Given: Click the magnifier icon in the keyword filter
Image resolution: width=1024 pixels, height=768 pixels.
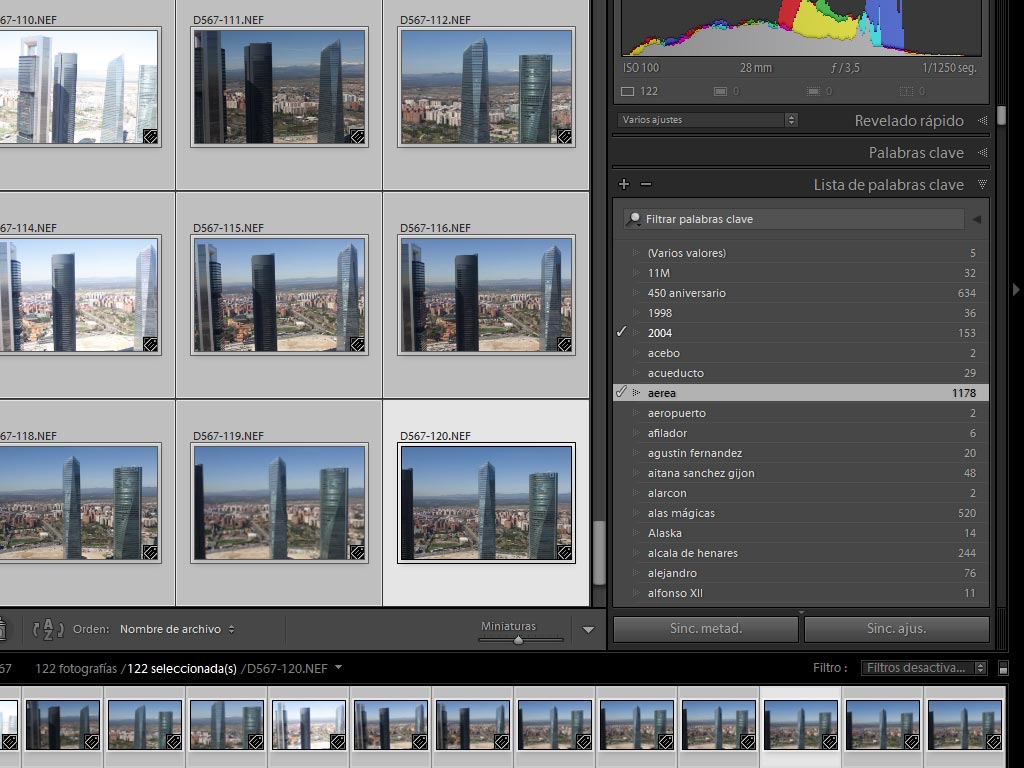Looking at the screenshot, I should (x=633, y=219).
